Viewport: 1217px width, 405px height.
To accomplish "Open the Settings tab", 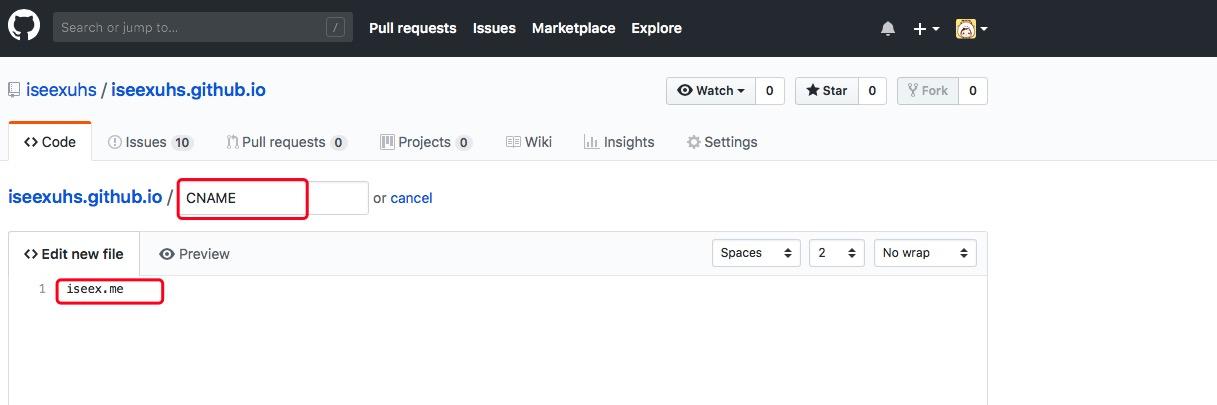I will 722,142.
